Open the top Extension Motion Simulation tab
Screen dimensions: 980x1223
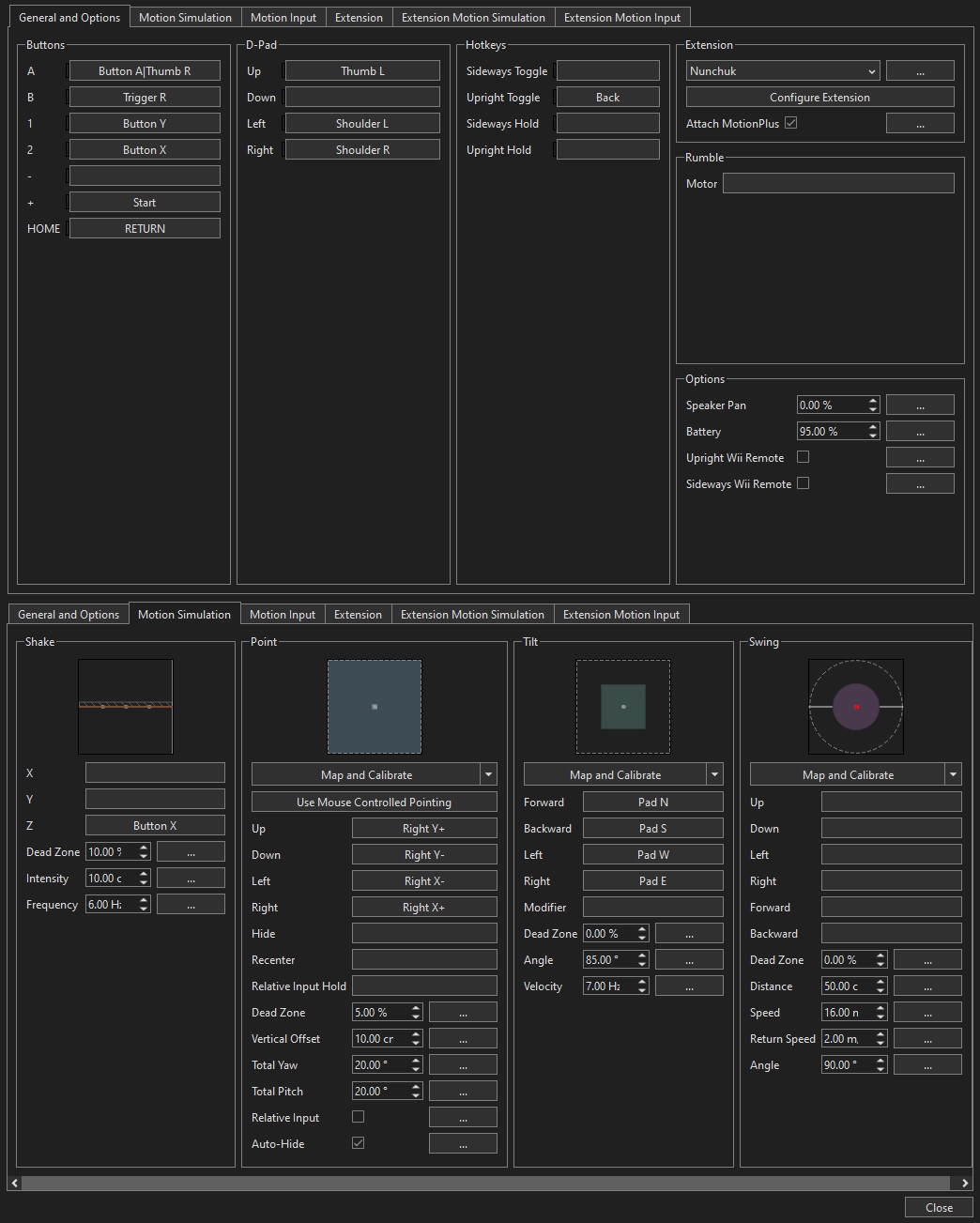472,18
